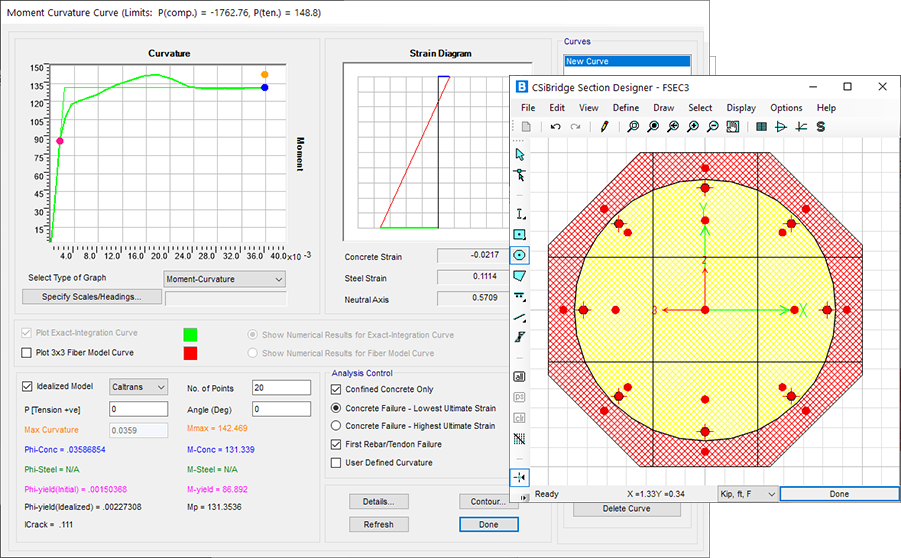The height and width of the screenshot is (558, 901).
Task: Open the Edit menu
Action: 557,108
